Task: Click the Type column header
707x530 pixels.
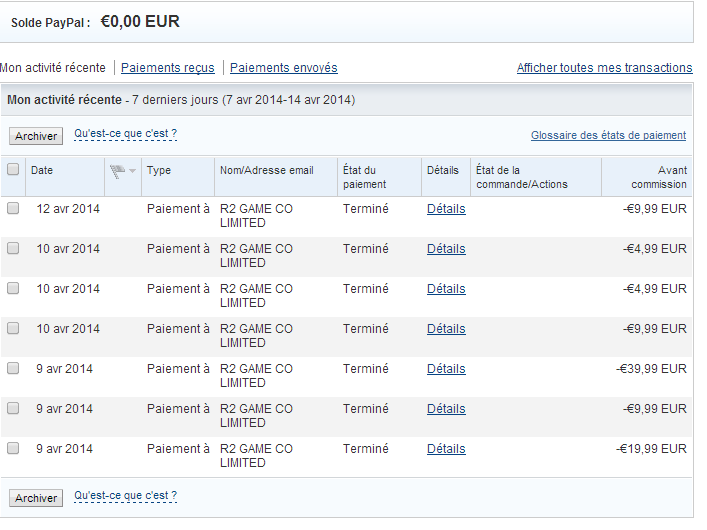Action: [159, 171]
